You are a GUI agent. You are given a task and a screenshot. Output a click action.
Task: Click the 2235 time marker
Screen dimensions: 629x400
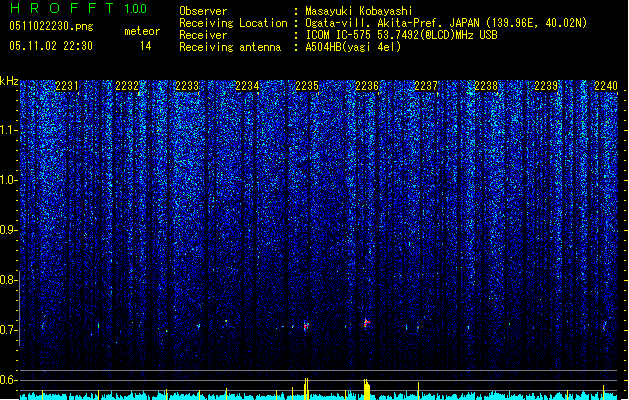coord(307,86)
